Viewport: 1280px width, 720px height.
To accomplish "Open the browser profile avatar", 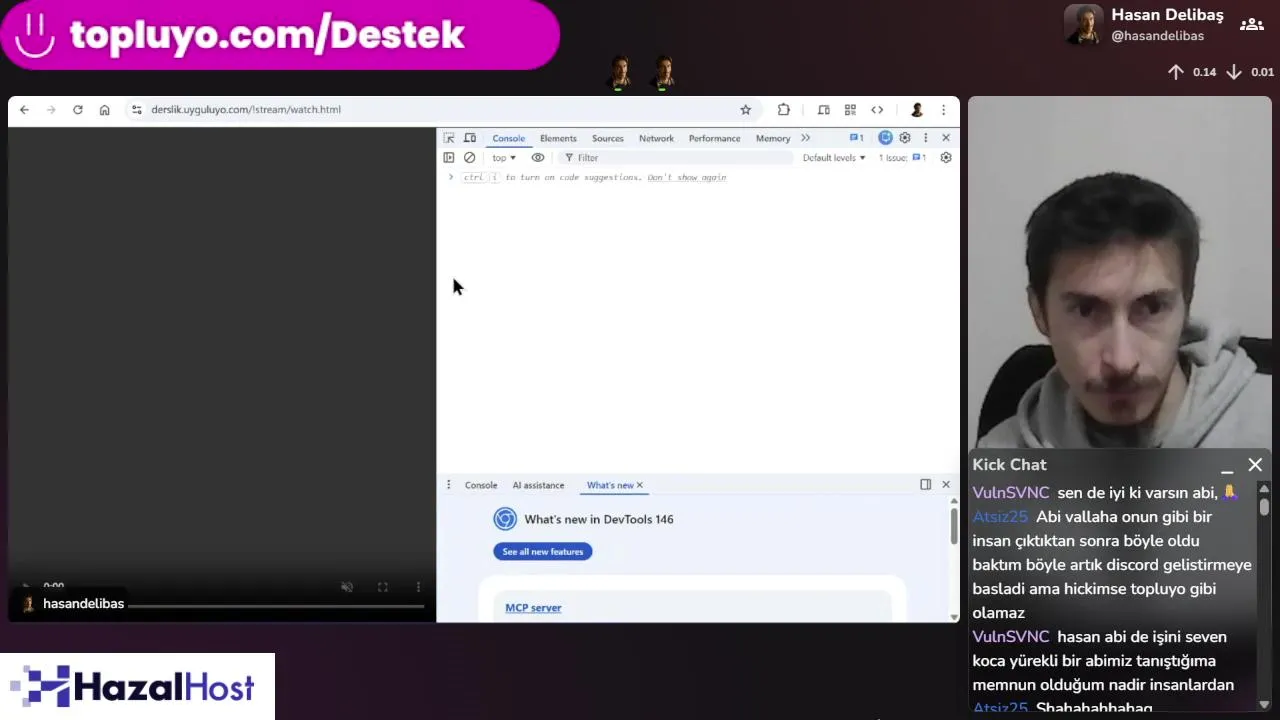I will (917, 110).
